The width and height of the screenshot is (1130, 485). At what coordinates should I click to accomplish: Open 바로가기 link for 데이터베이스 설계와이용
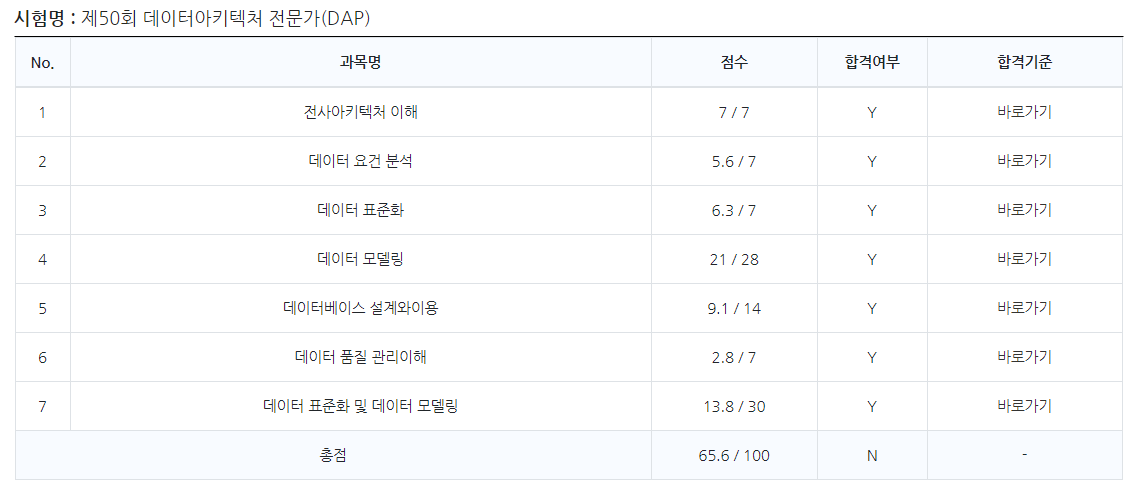point(1024,308)
